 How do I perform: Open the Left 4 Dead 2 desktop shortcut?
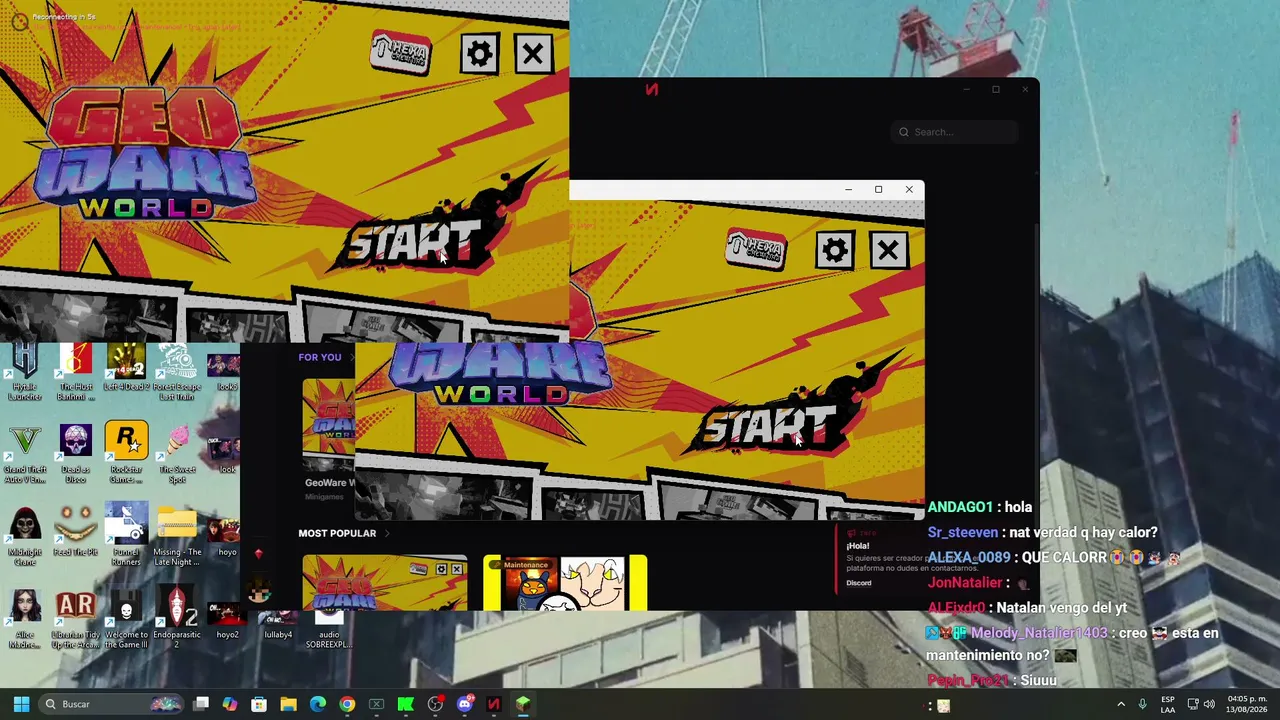click(x=126, y=371)
